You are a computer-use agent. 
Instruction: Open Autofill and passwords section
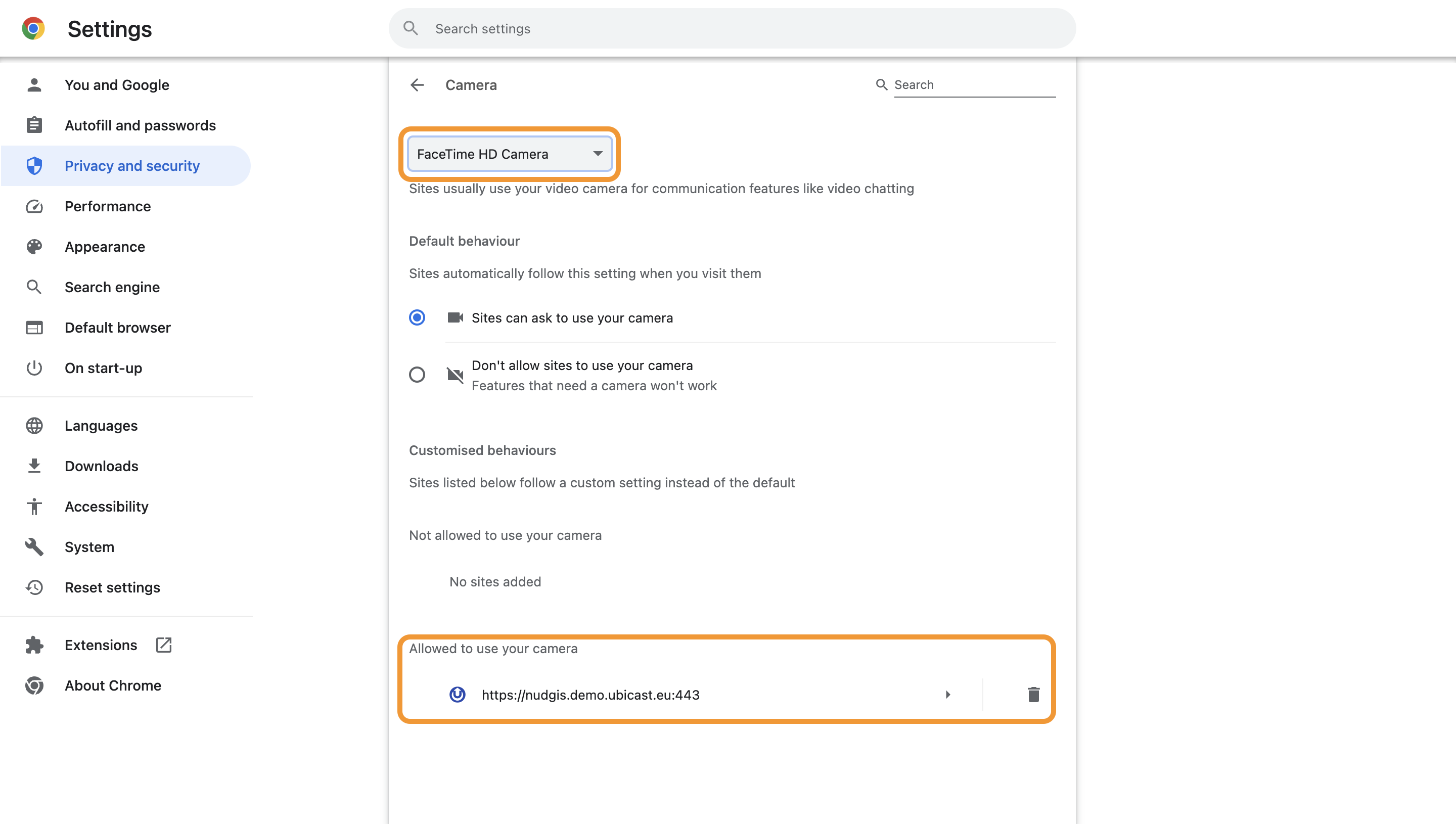pyautogui.click(x=125, y=125)
